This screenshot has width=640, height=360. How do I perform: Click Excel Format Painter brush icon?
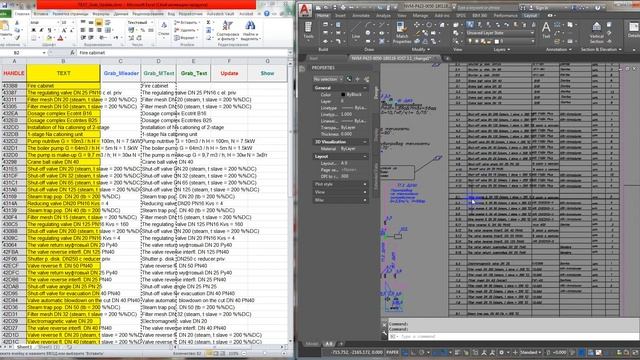pyautogui.click(x=18, y=38)
